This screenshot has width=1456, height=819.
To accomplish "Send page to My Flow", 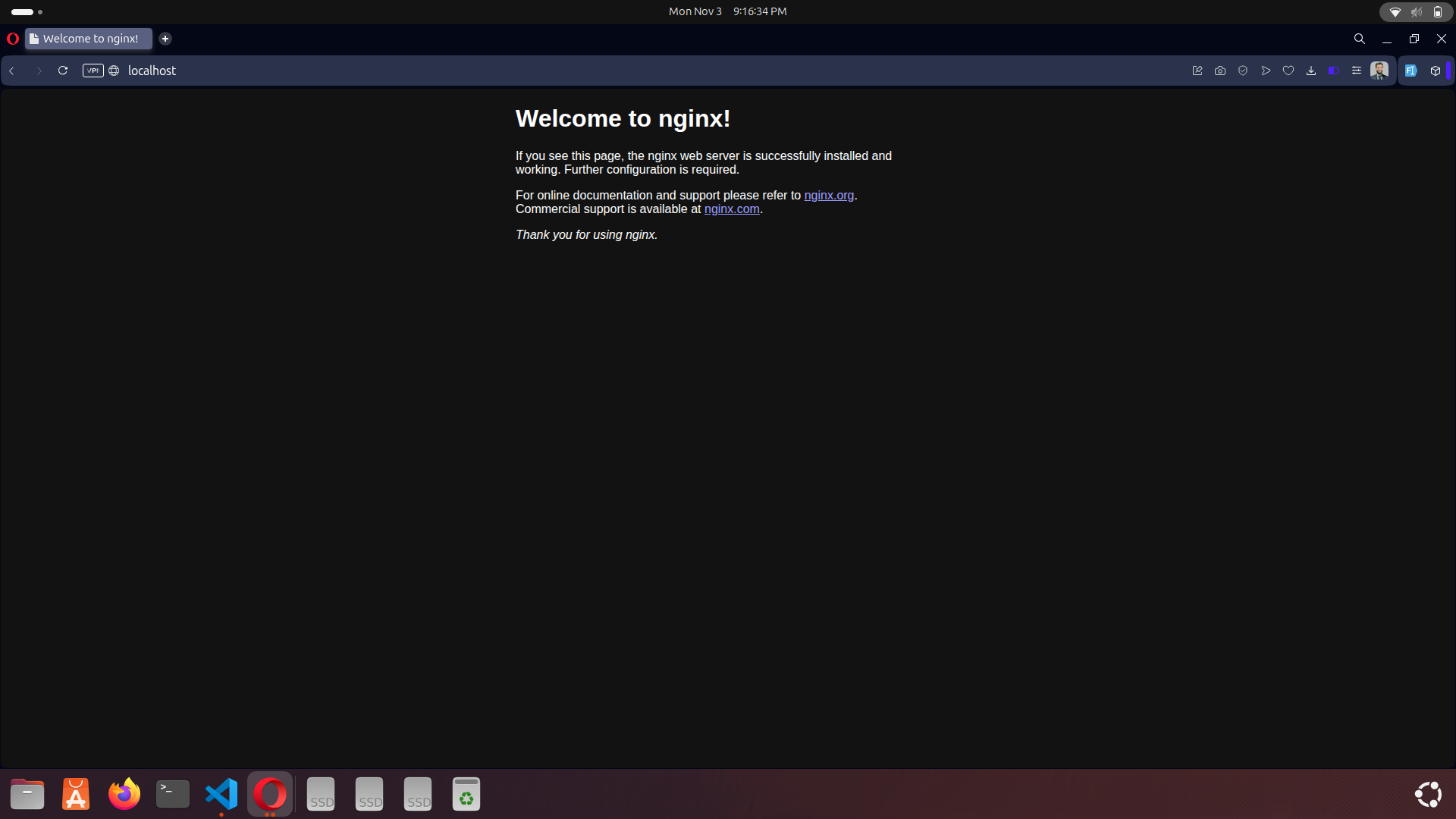I will point(1266,70).
